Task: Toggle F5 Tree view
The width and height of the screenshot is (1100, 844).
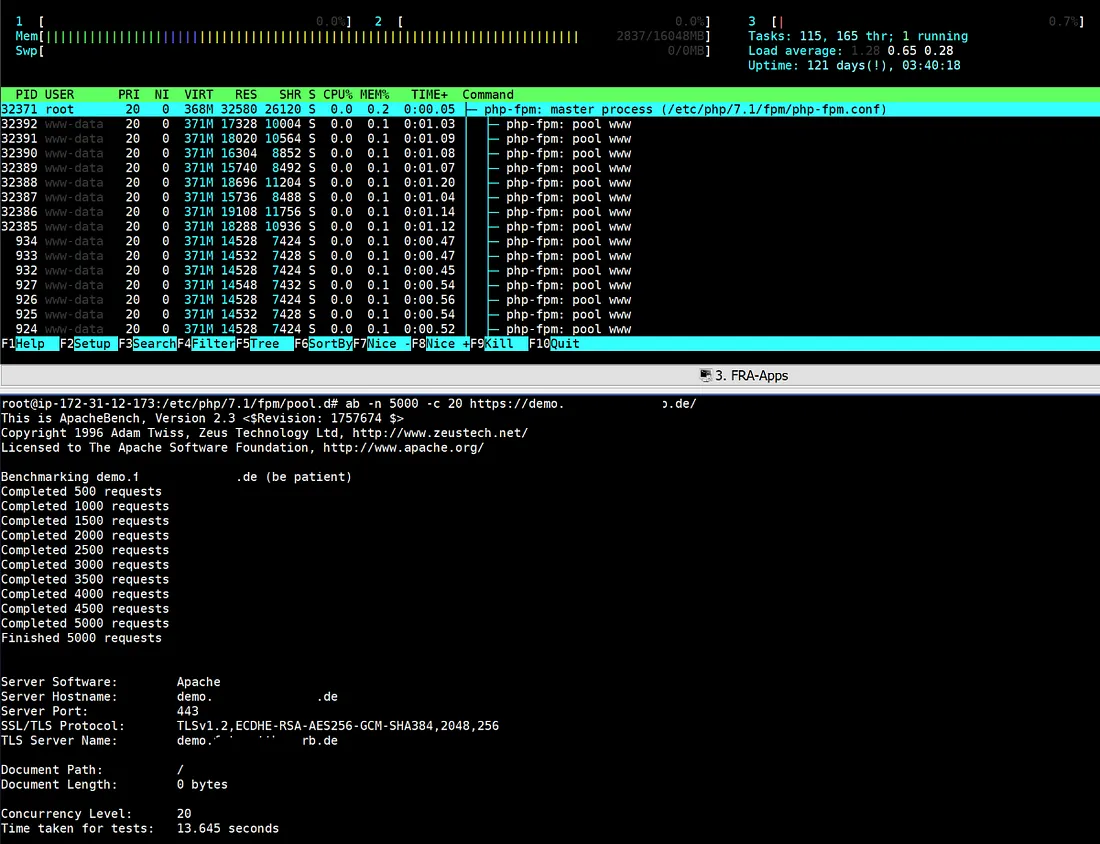Action: pyautogui.click(x=264, y=344)
